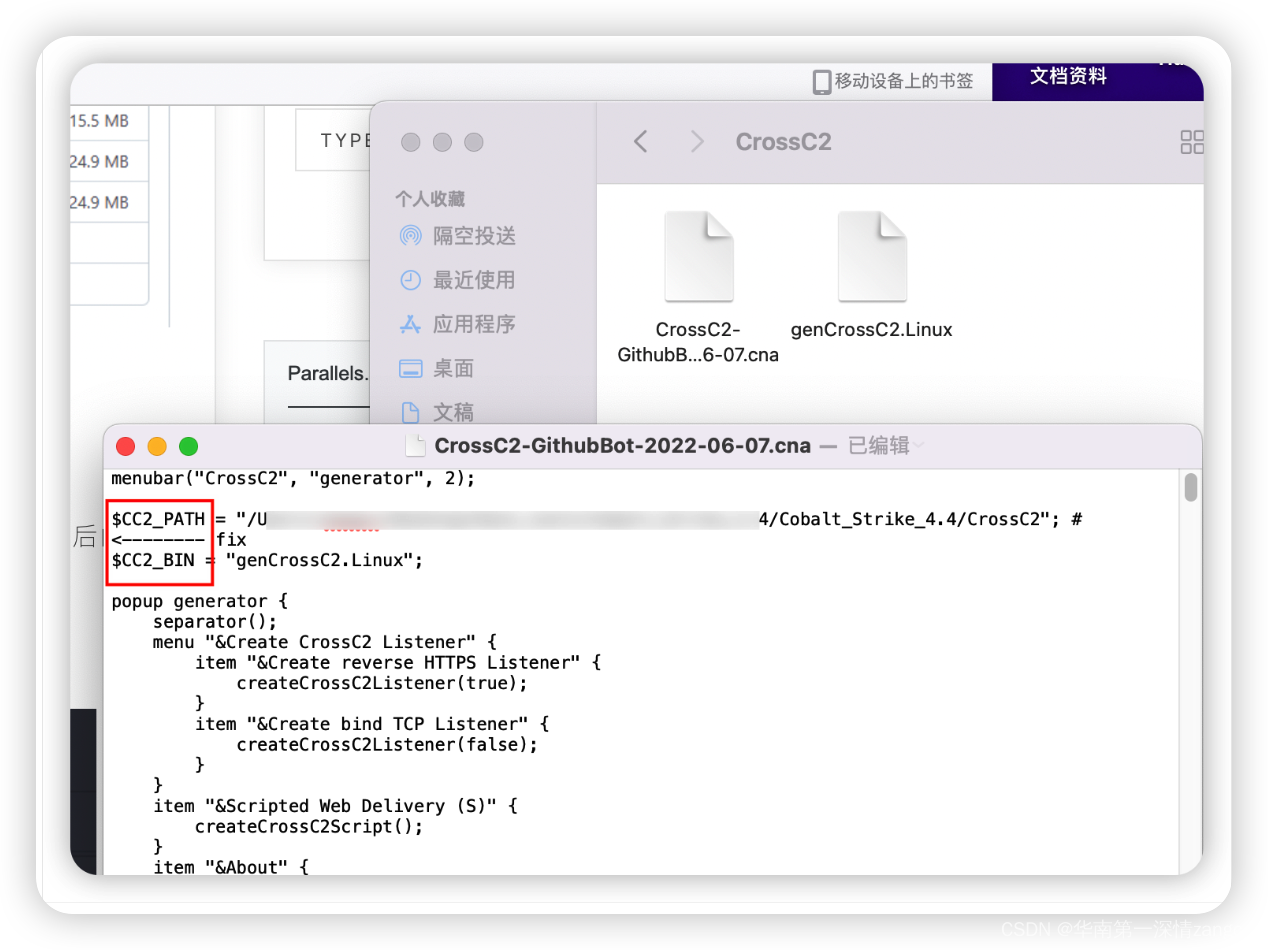
Task: Open AirDrop (隔空投送) in Finder sidebar
Action: click(458, 236)
